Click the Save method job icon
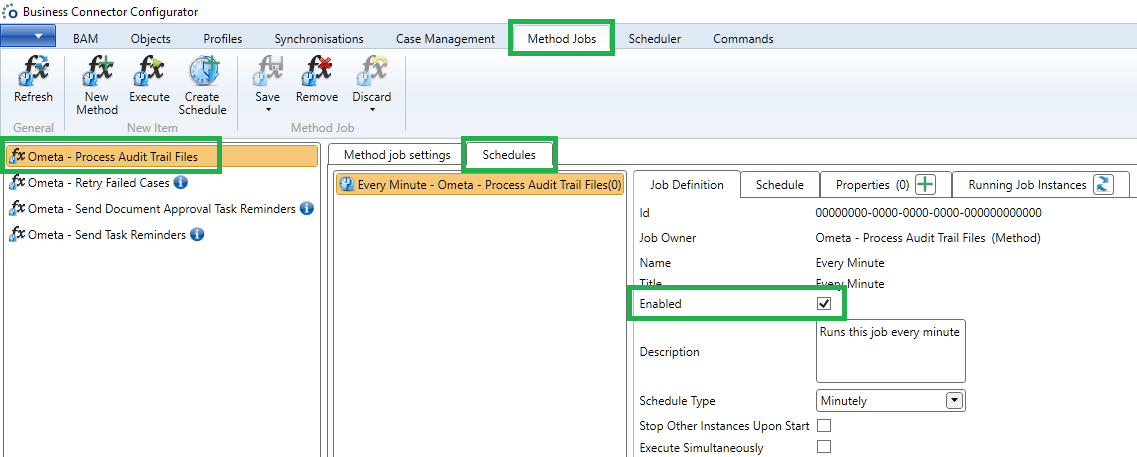Viewport: 1137px width, 457px height. pos(268,71)
